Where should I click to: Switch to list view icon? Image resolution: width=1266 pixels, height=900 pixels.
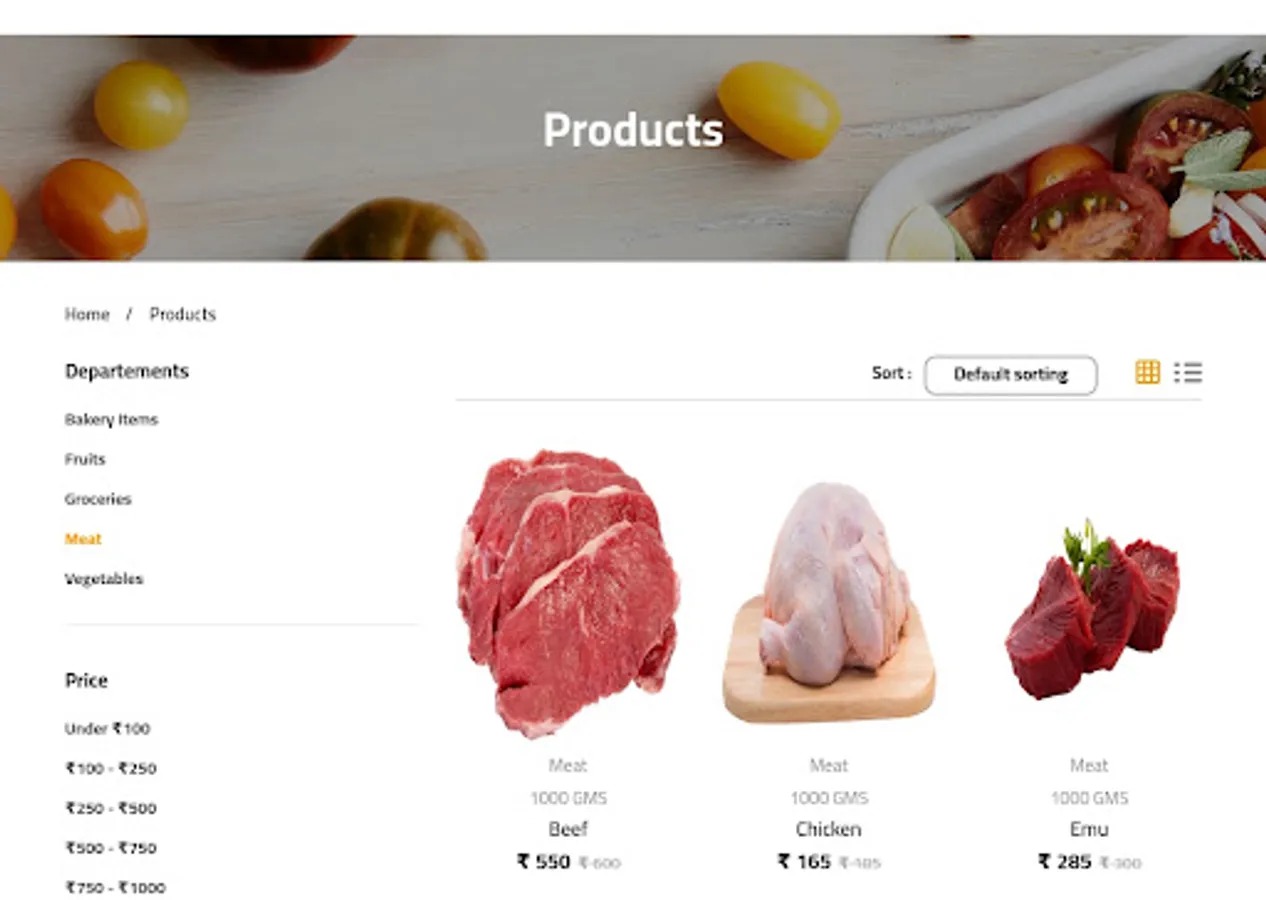coord(1188,373)
